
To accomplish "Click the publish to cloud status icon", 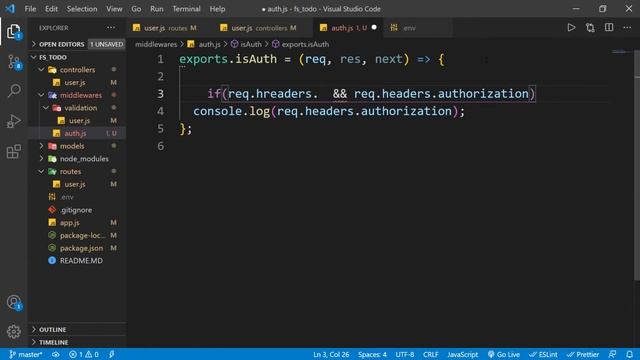I will pos(56,354).
